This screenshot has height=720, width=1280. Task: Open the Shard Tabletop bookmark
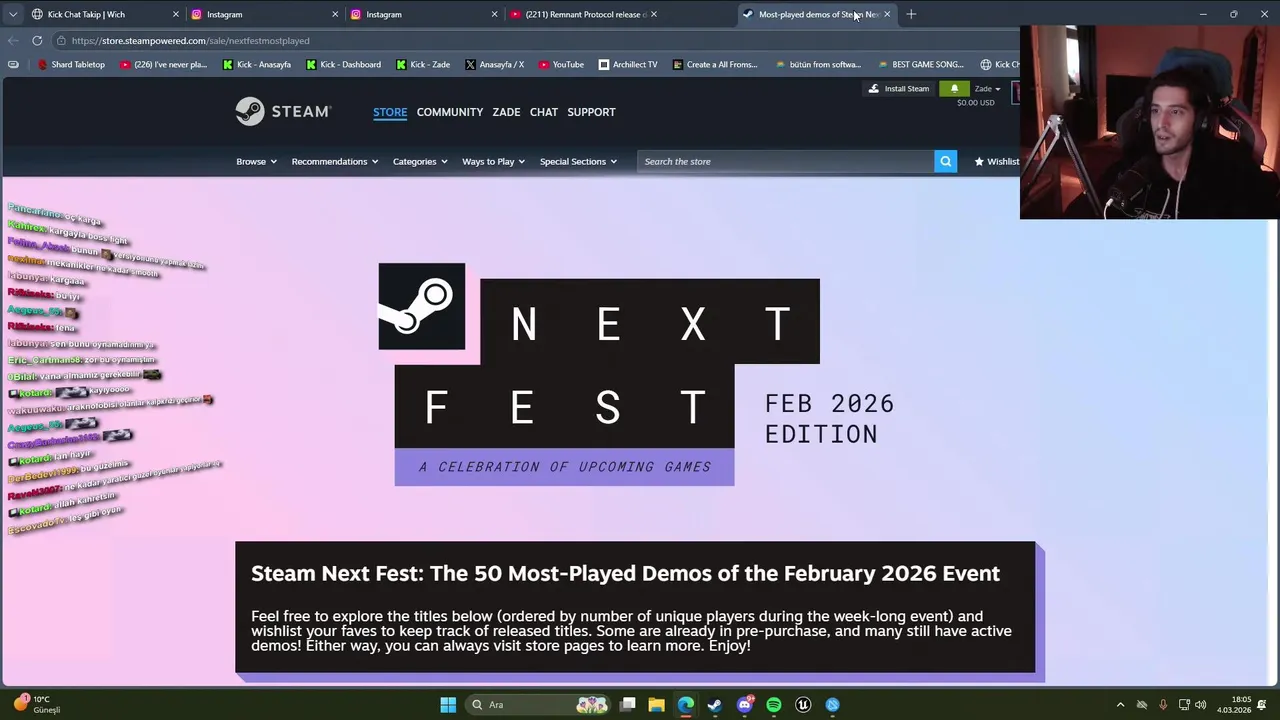(71, 64)
